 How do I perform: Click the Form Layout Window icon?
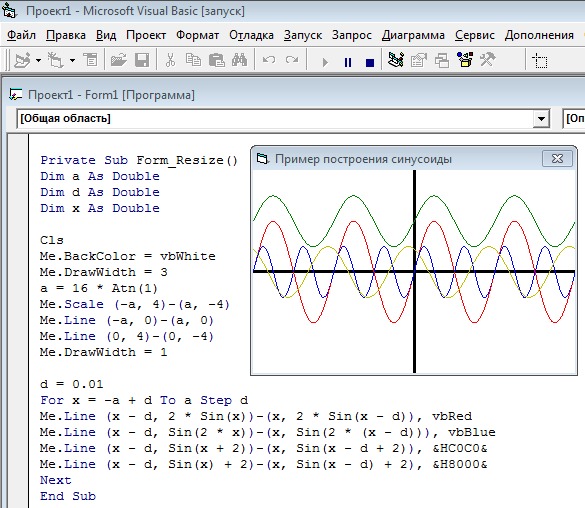tap(442, 60)
